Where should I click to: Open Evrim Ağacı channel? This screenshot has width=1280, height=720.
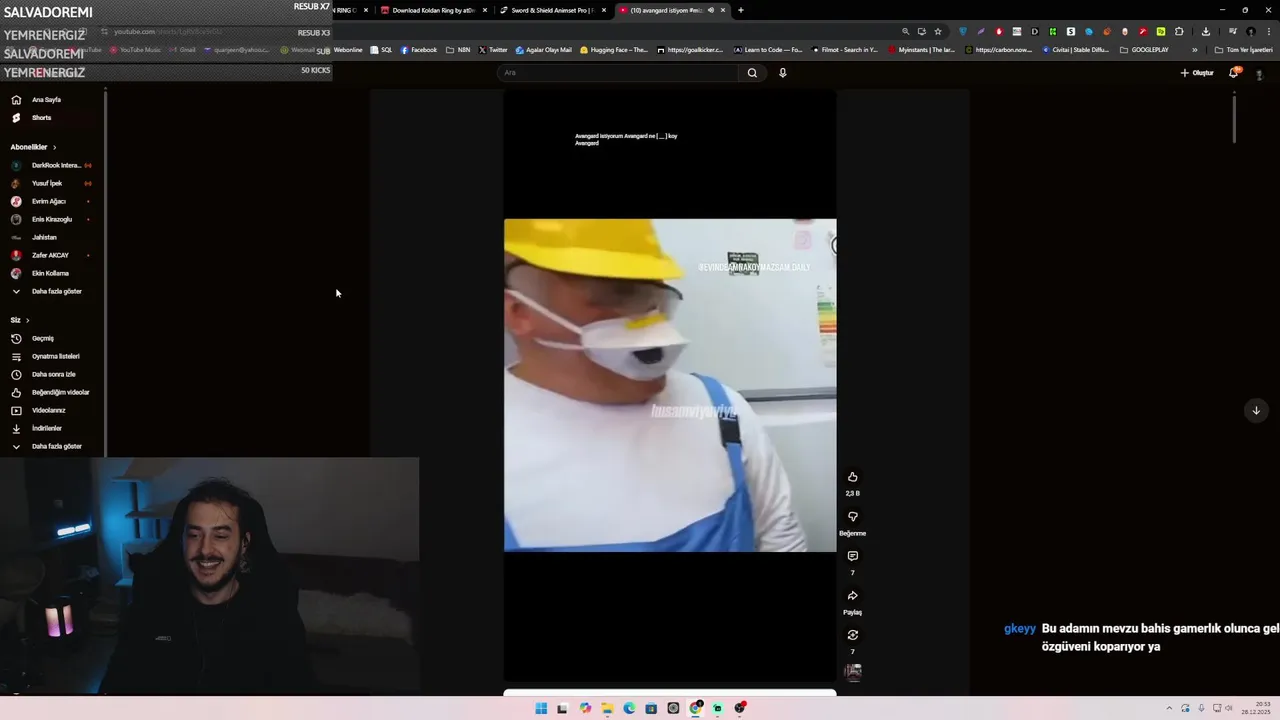pos(52,201)
